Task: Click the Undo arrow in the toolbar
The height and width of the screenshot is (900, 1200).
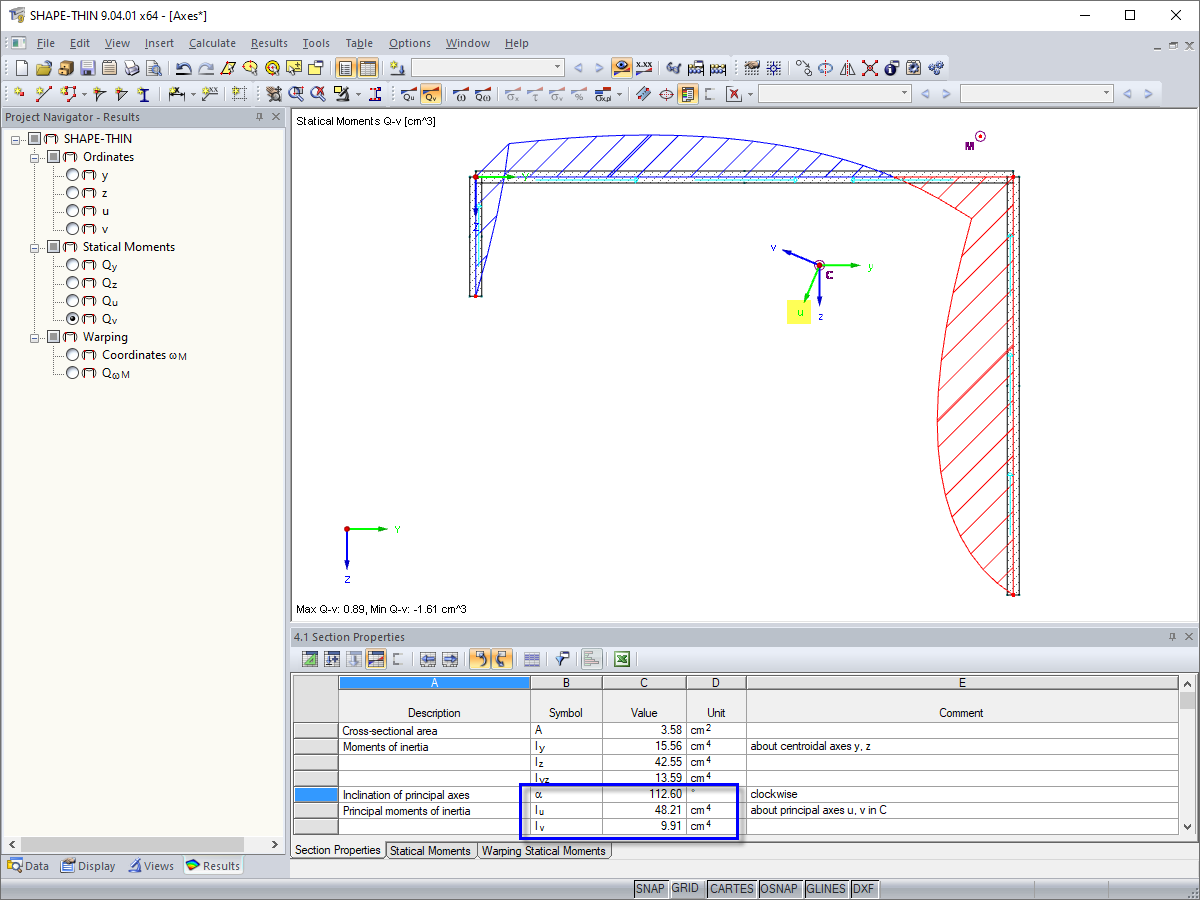Action: (183, 68)
